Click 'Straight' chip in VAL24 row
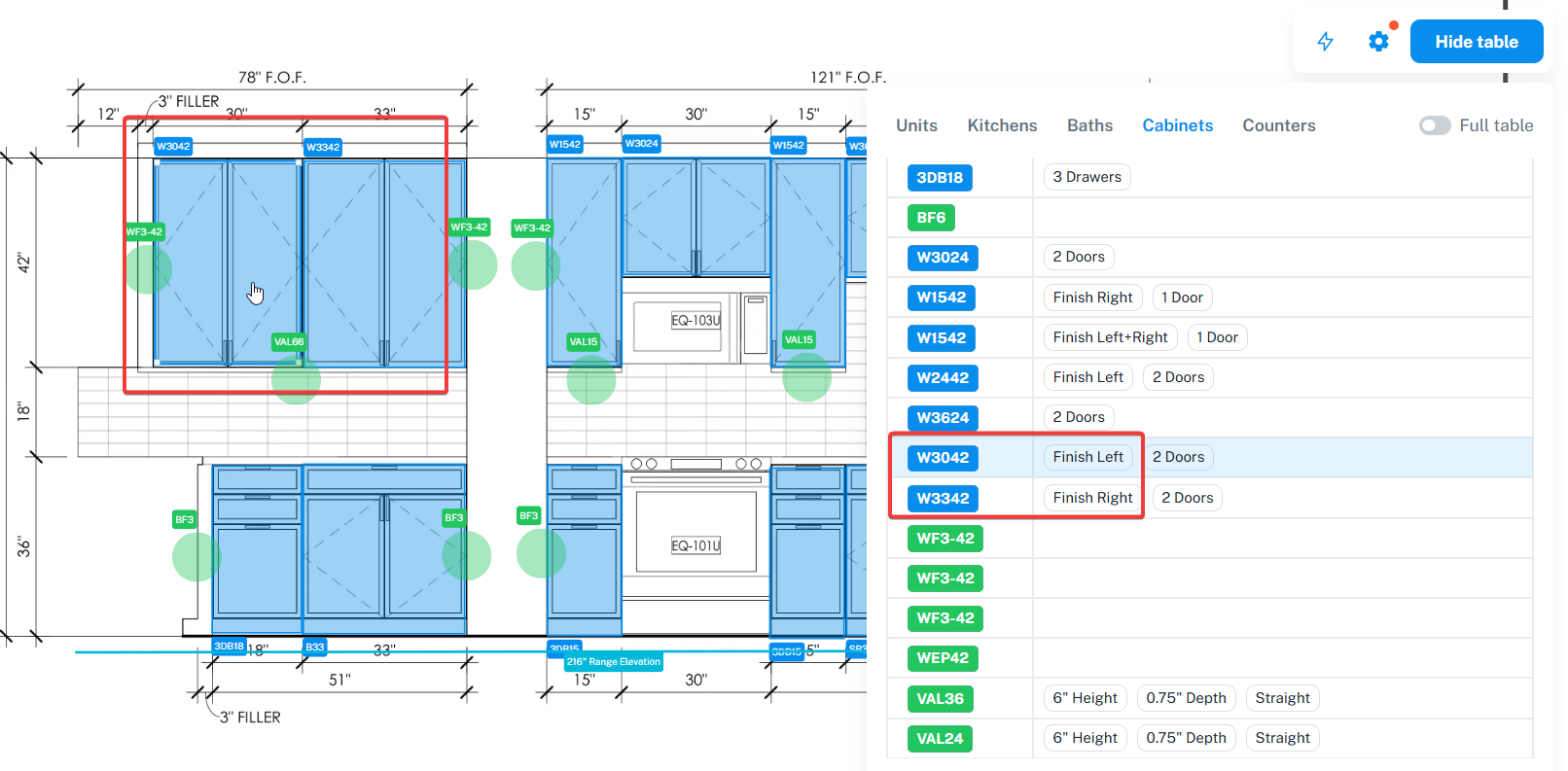 click(x=1282, y=738)
